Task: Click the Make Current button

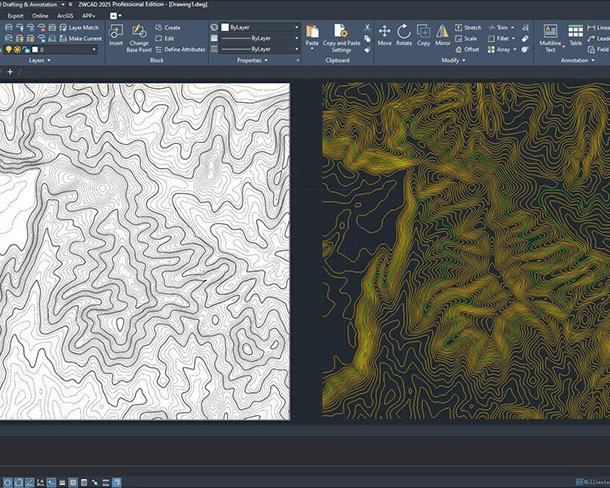Action: (78, 38)
